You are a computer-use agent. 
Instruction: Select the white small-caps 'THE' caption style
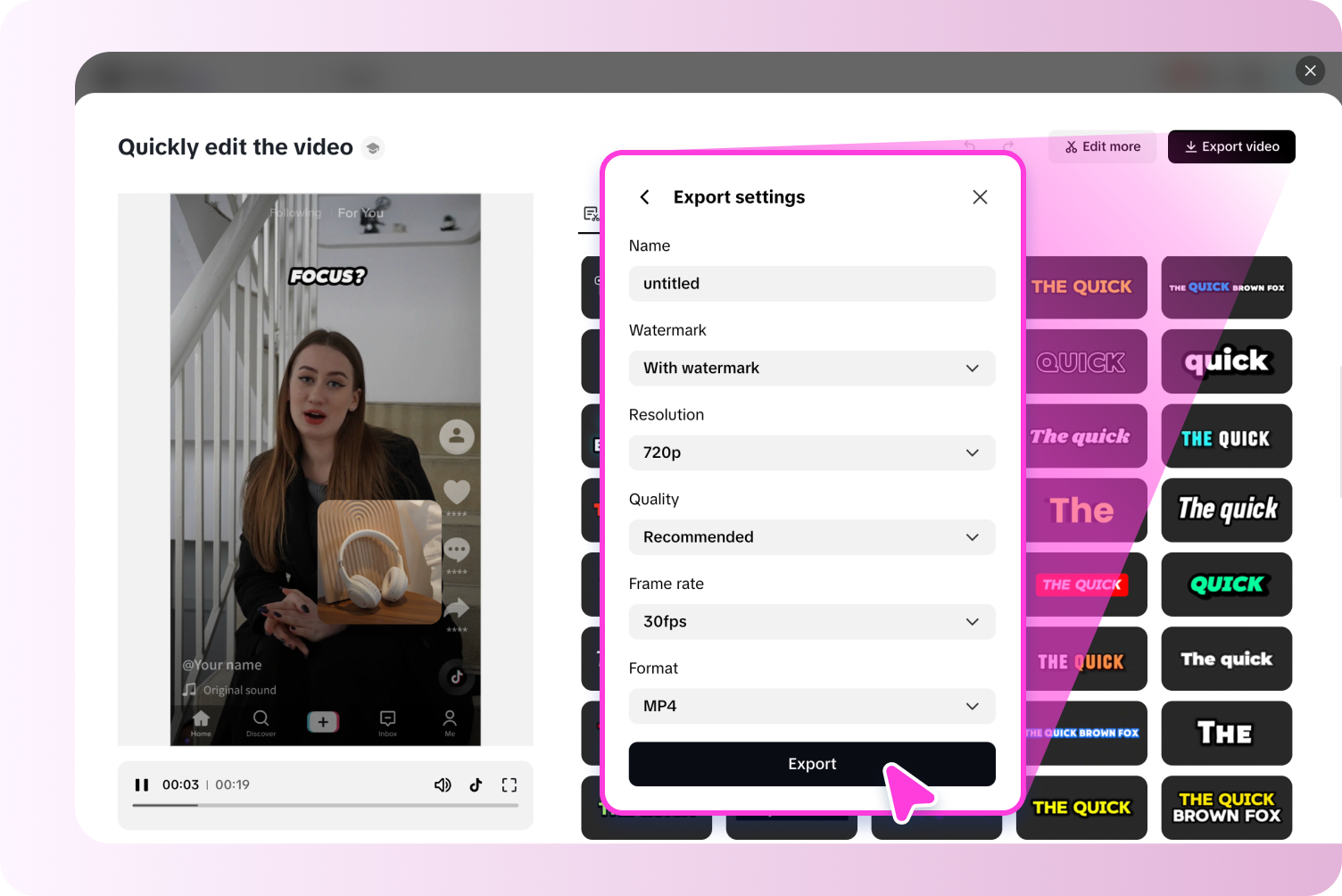pos(1227,734)
